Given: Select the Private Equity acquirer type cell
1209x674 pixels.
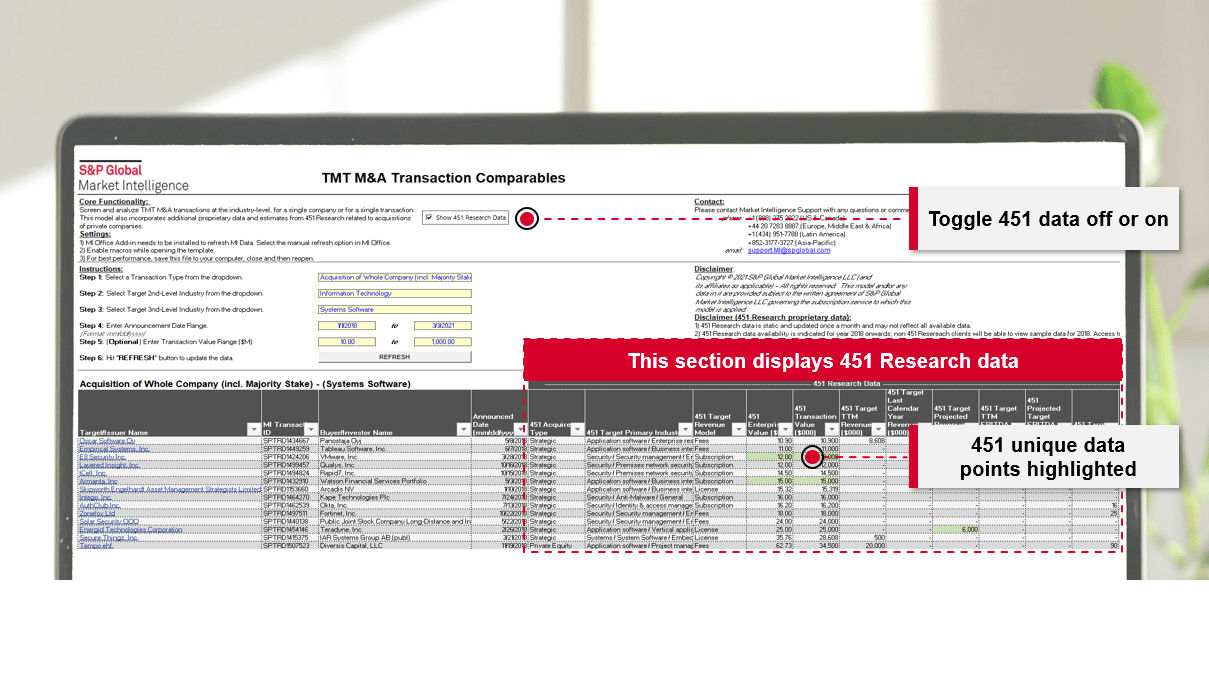Looking at the screenshot, I should [x=556, y=545].
